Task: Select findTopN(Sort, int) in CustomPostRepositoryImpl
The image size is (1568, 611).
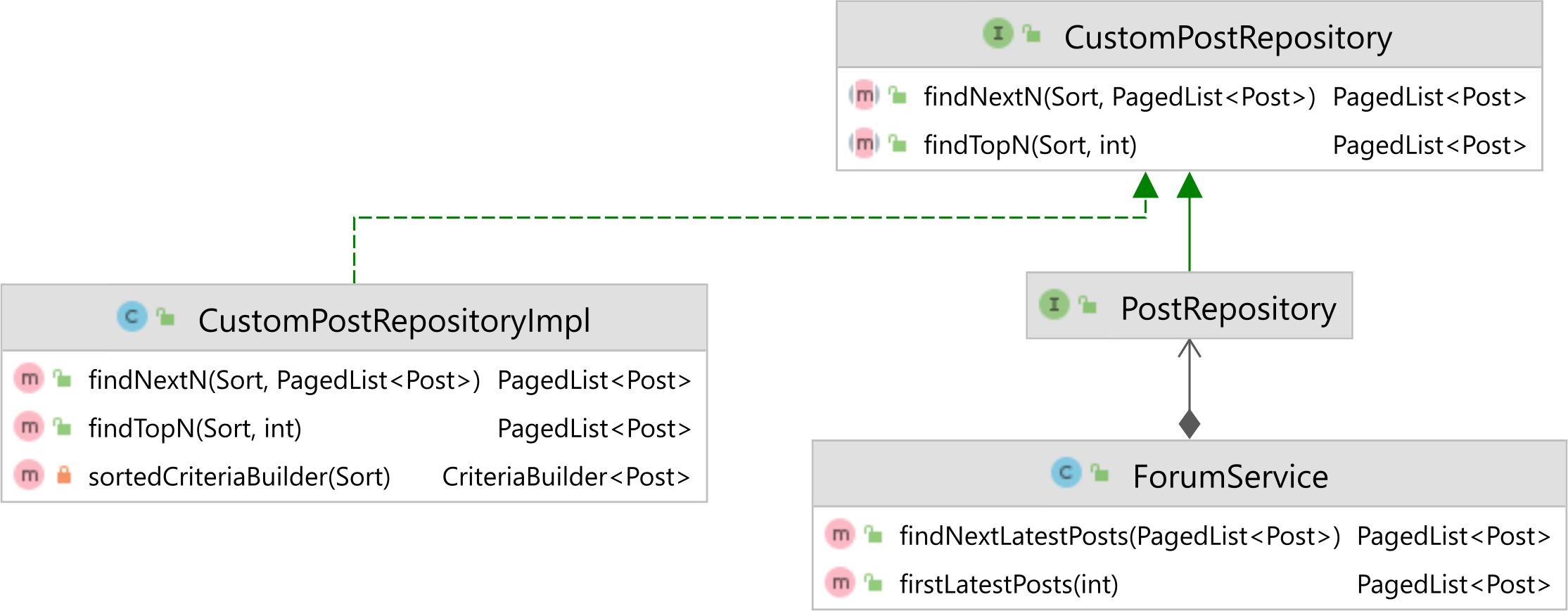Action: click(x=195, y=429)
